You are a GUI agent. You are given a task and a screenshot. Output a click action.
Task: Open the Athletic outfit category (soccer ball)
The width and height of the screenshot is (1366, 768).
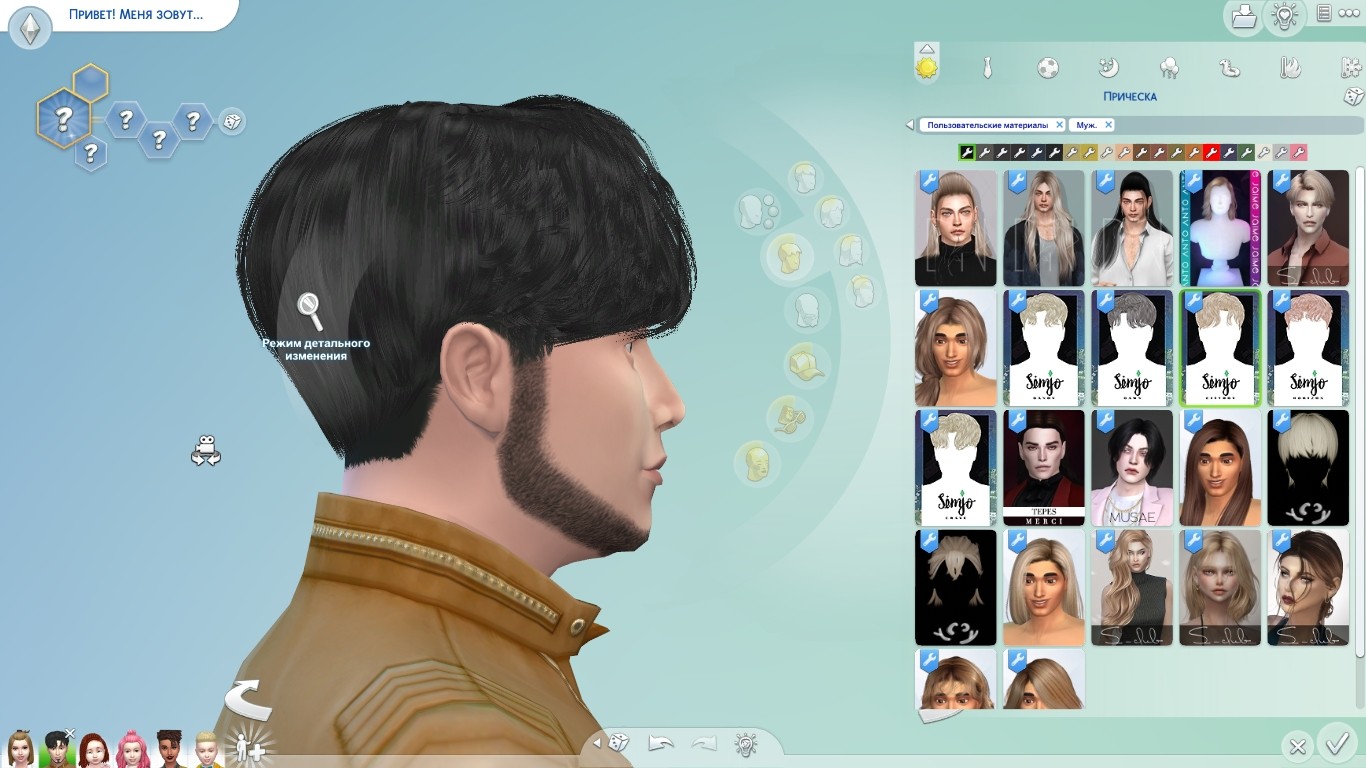coord(1047,68)
